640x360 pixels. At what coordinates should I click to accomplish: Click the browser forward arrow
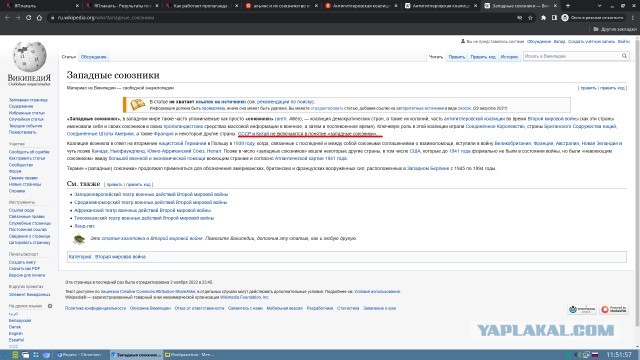(18, 18)
